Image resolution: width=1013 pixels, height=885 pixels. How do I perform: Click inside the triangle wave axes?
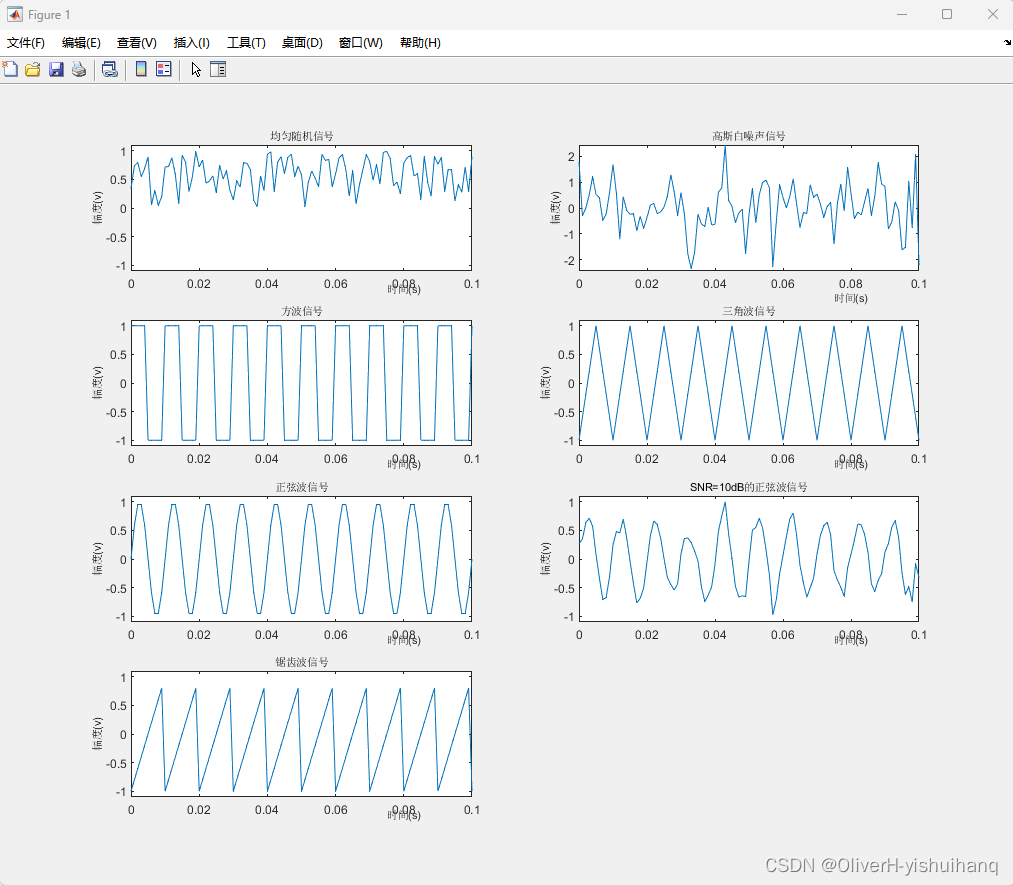tap(749, 383)
